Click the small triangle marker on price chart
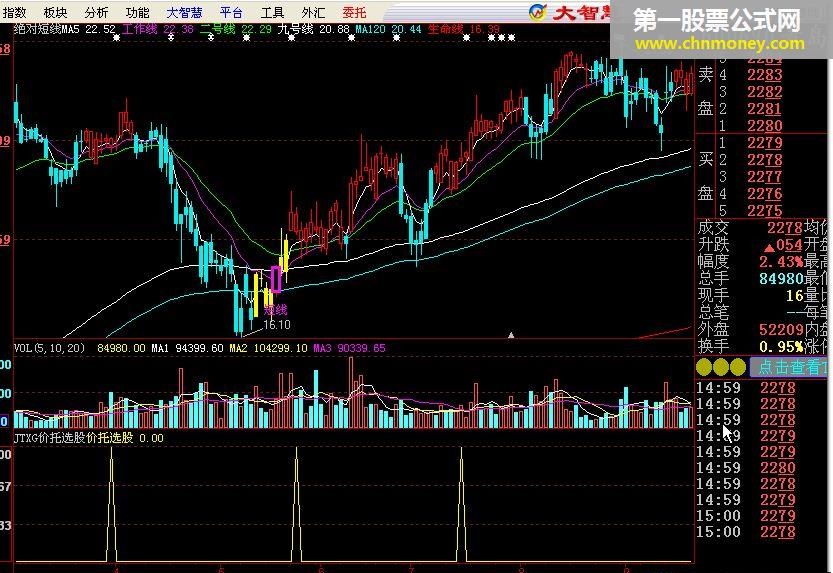The height and width of the screenshot is (573, 833). tap(511, 335)
